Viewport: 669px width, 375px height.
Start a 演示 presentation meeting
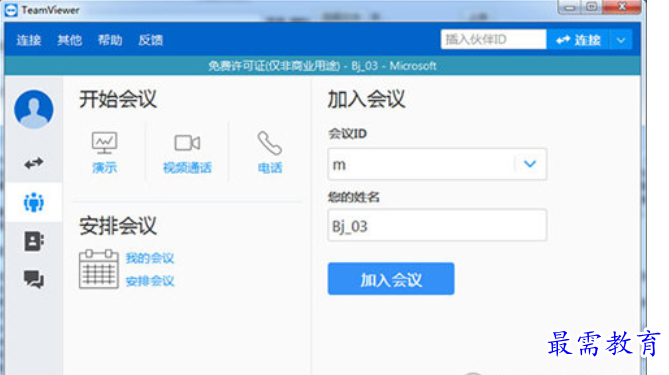105,152
